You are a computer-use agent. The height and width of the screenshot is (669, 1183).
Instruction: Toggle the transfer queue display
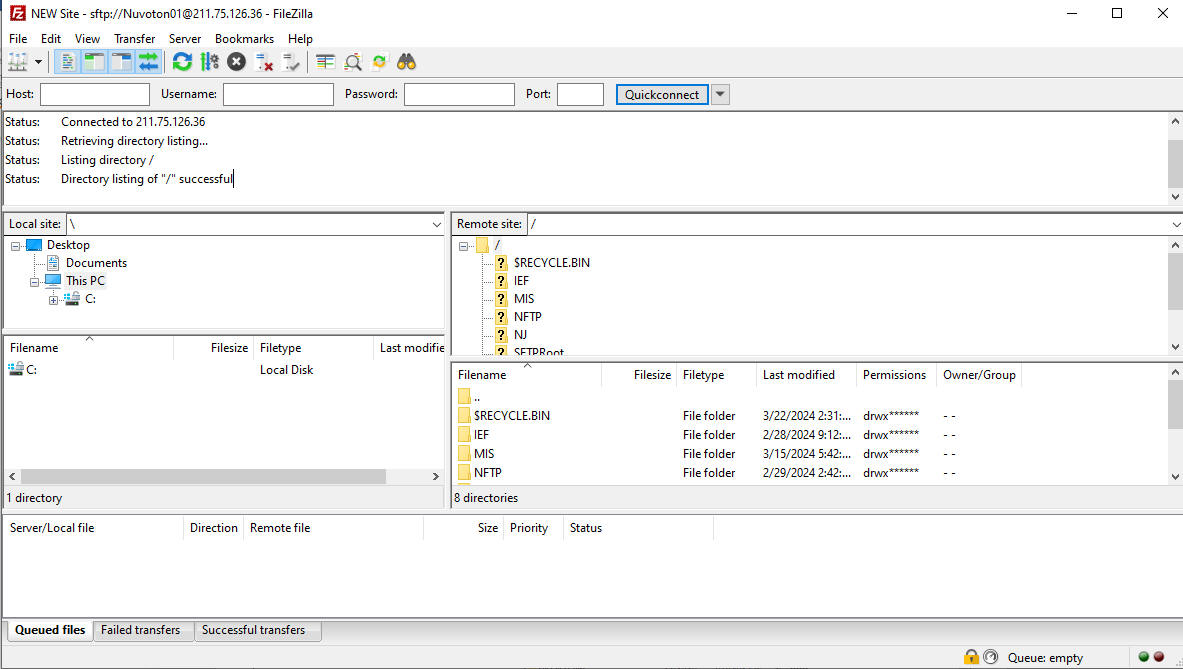click(x=148, y=62)
